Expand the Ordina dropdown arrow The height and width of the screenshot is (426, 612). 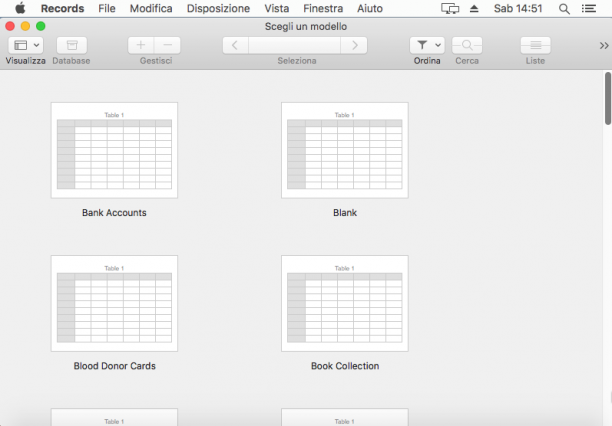438,45
